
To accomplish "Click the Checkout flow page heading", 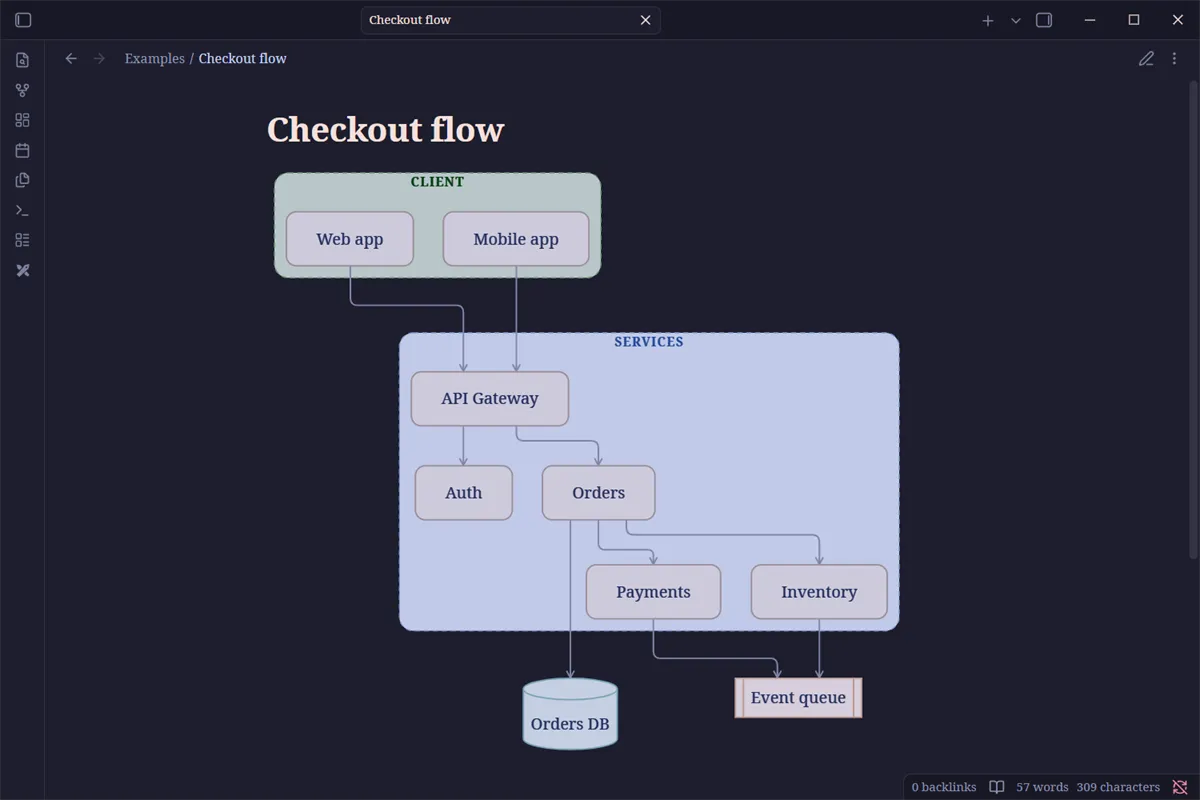I will pos(385,129).
